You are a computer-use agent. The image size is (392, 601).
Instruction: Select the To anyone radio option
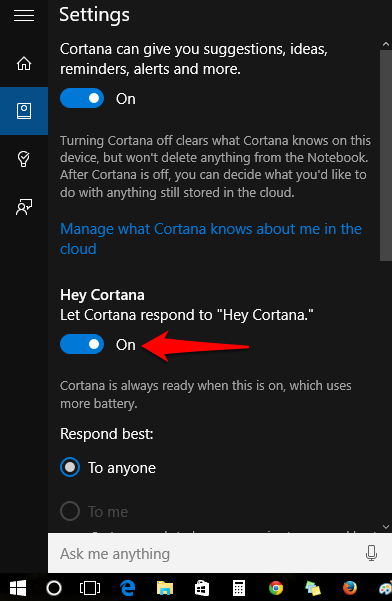pos(70,467)
